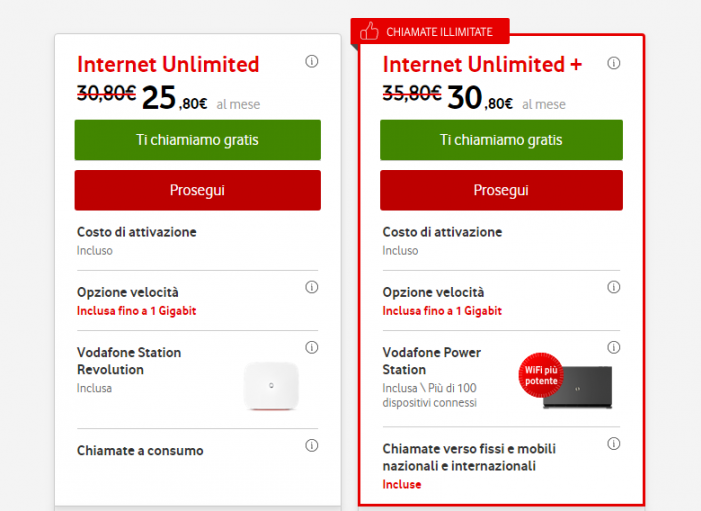701x511 pixels.
Task: Click Prosegui under Internet Unlimited plan
Action: tap(197, 190)
